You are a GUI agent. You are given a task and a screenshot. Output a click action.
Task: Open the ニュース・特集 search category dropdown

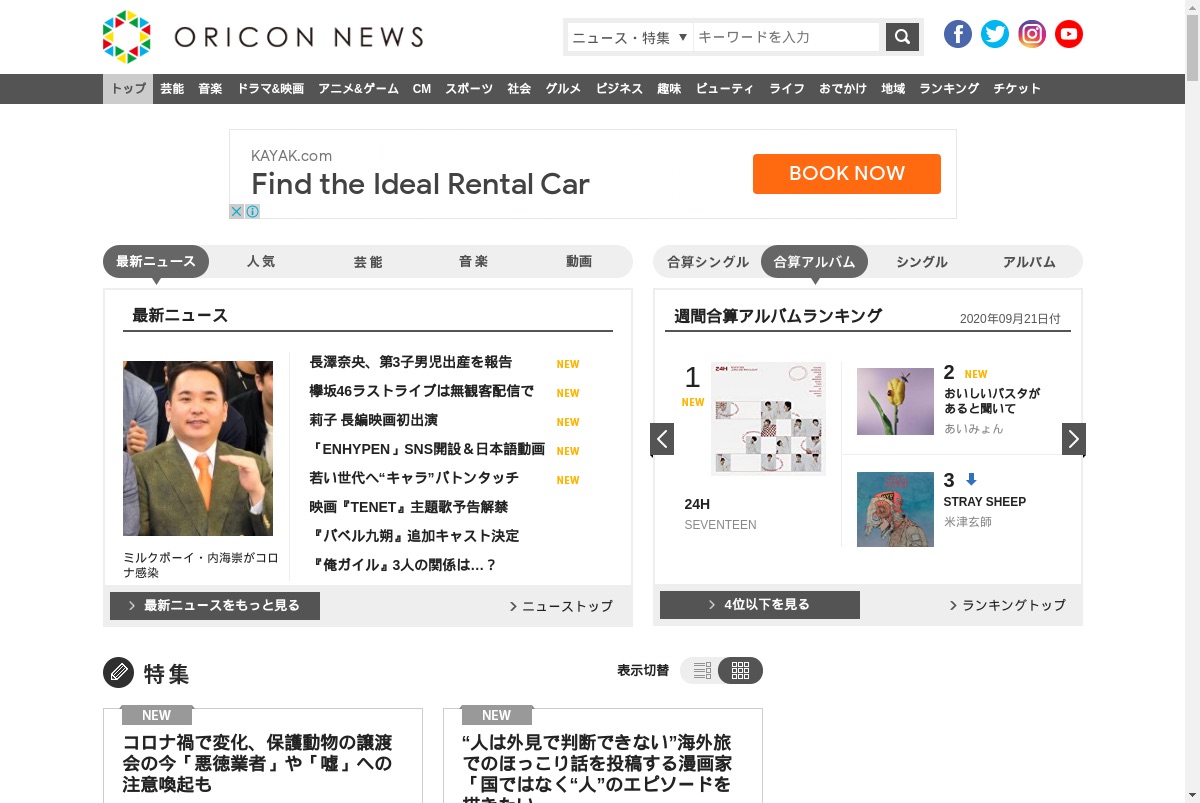click(630, 37)
